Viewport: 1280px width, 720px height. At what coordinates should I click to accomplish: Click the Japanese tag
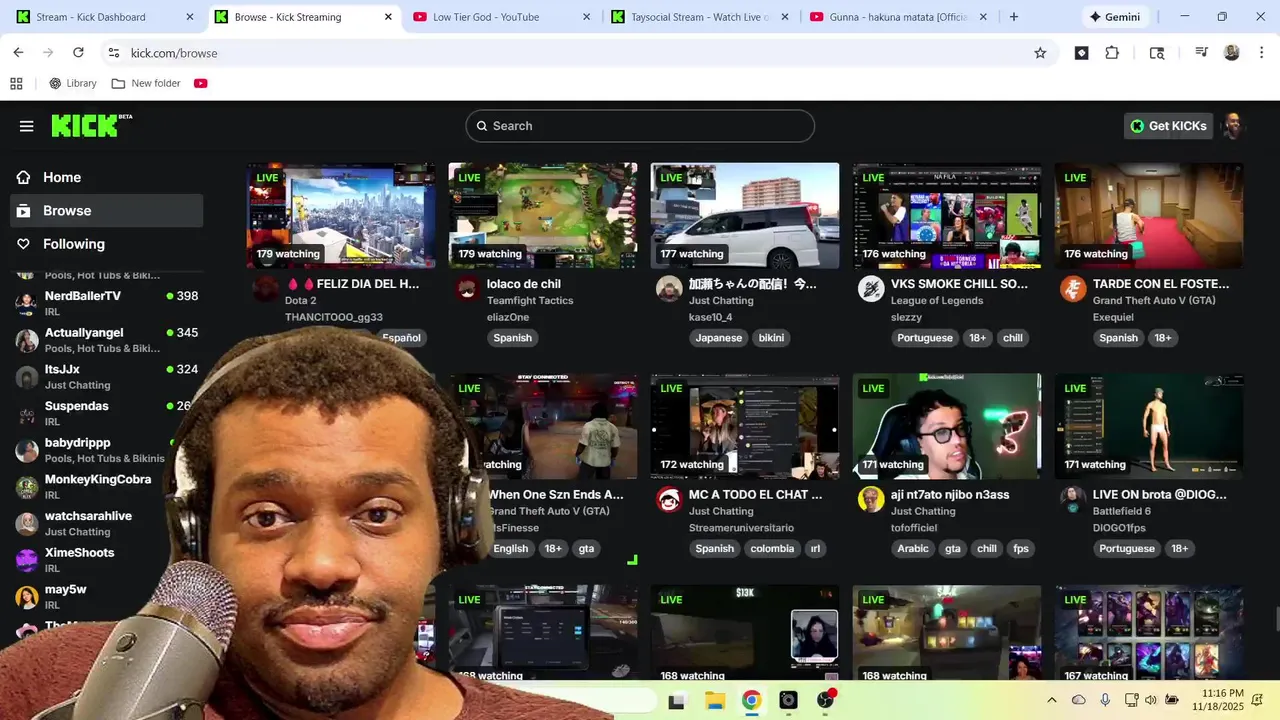719,338
